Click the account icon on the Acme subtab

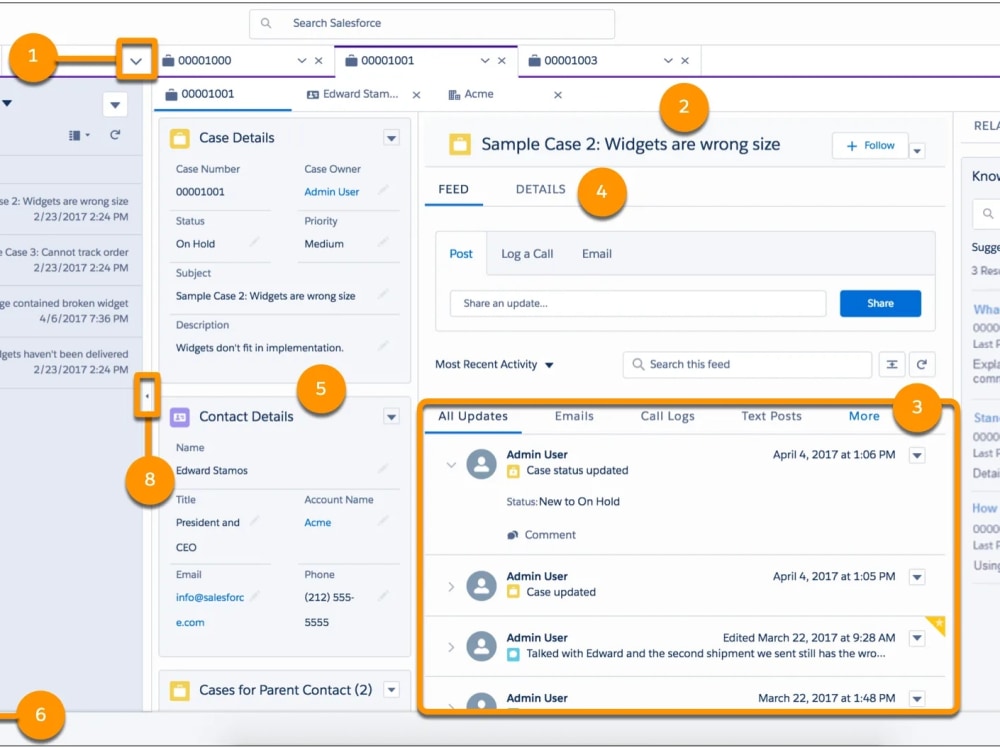[454, 95]
